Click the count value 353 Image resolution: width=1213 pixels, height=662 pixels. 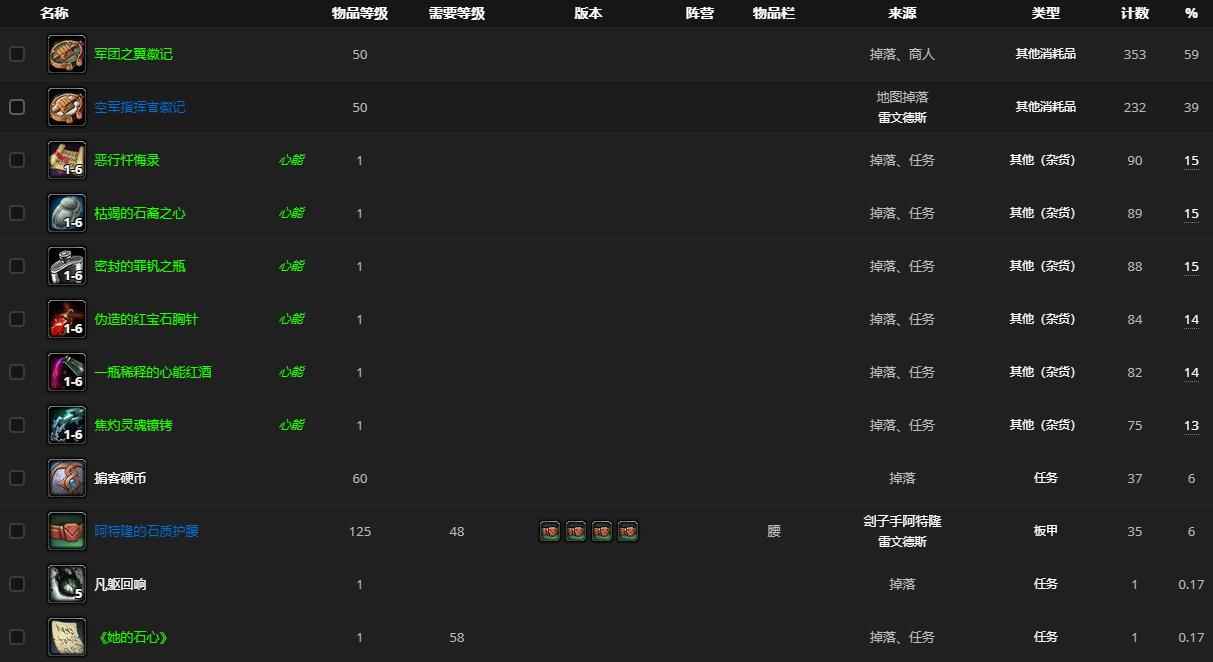pos(1135,54)
